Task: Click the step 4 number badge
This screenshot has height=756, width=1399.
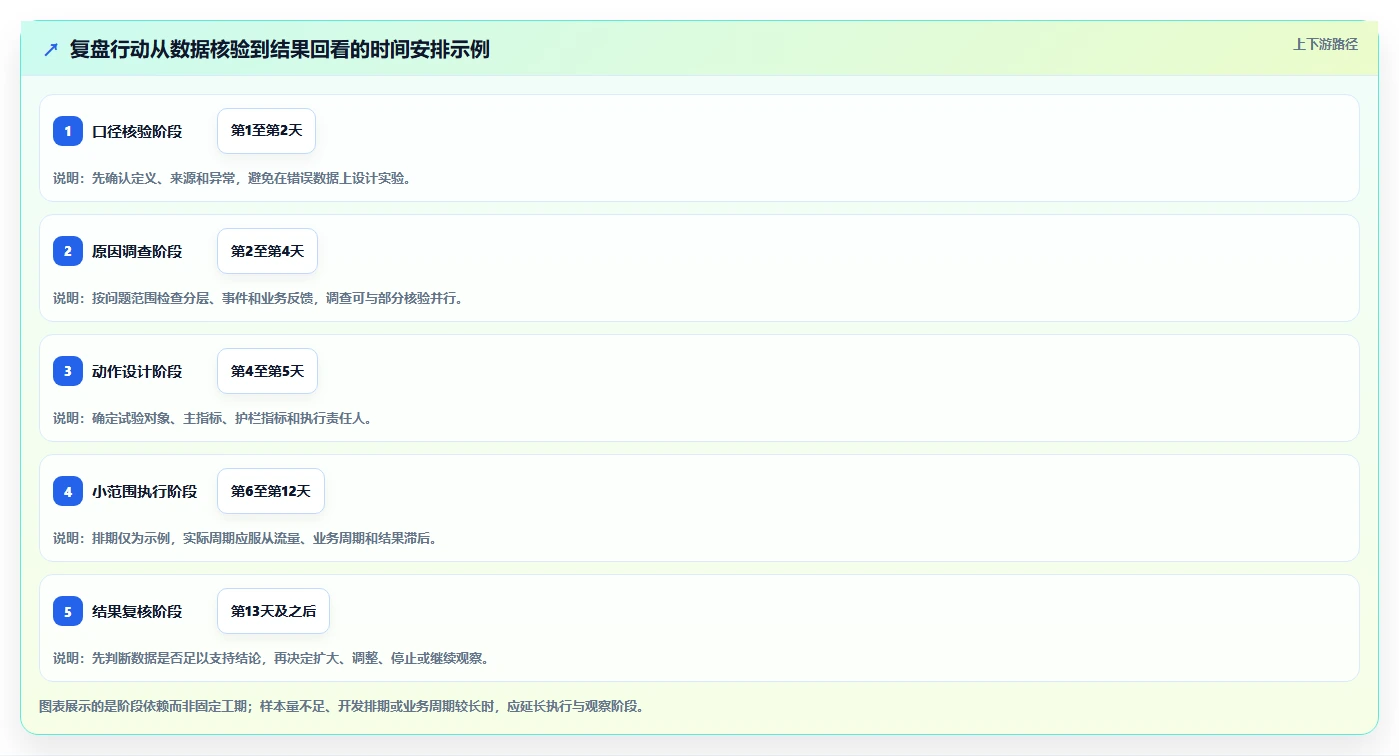Action: tap(68, 491)
